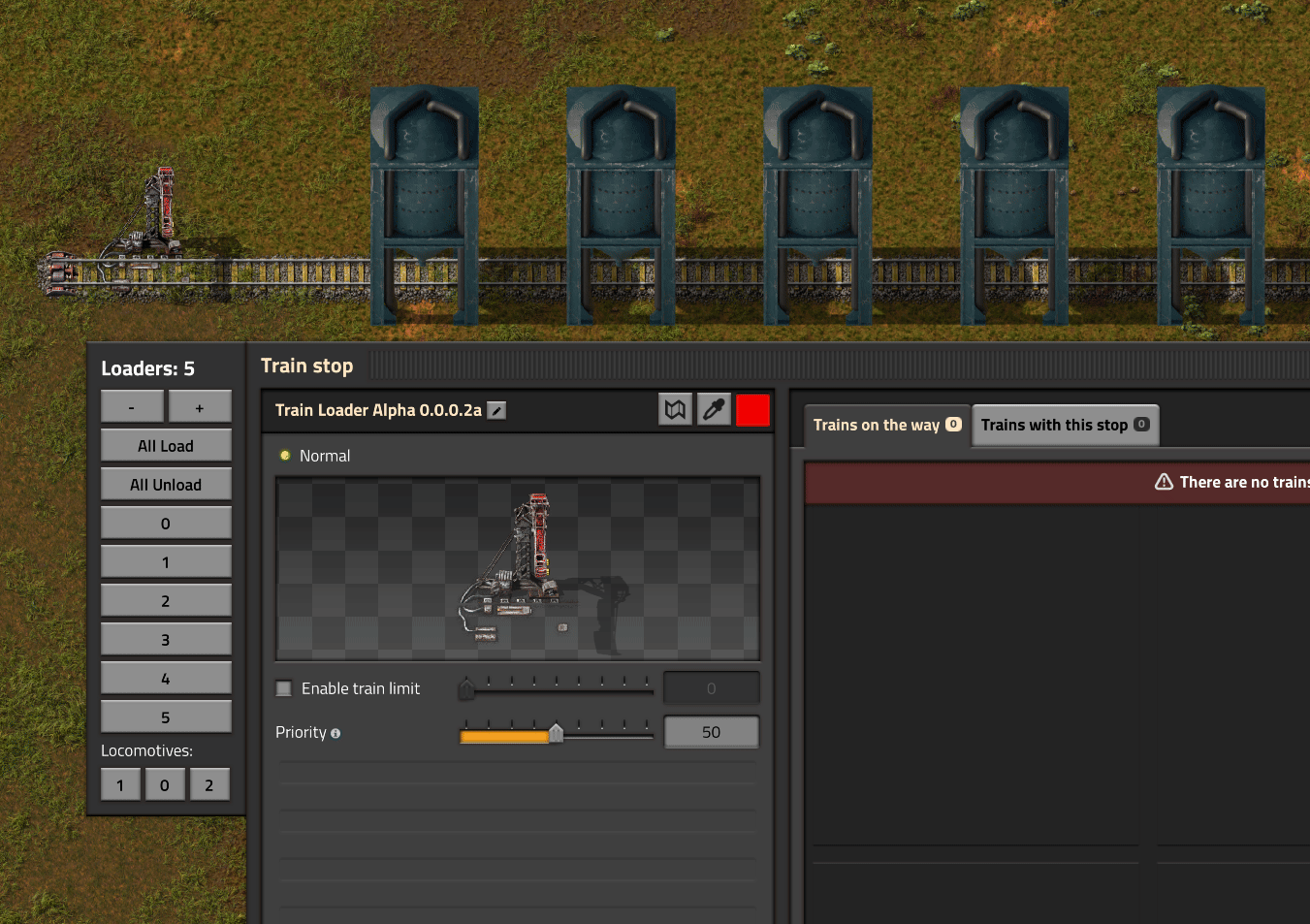Set locomotives to 1
The image size is (1310, 924).
click(120, 785)
